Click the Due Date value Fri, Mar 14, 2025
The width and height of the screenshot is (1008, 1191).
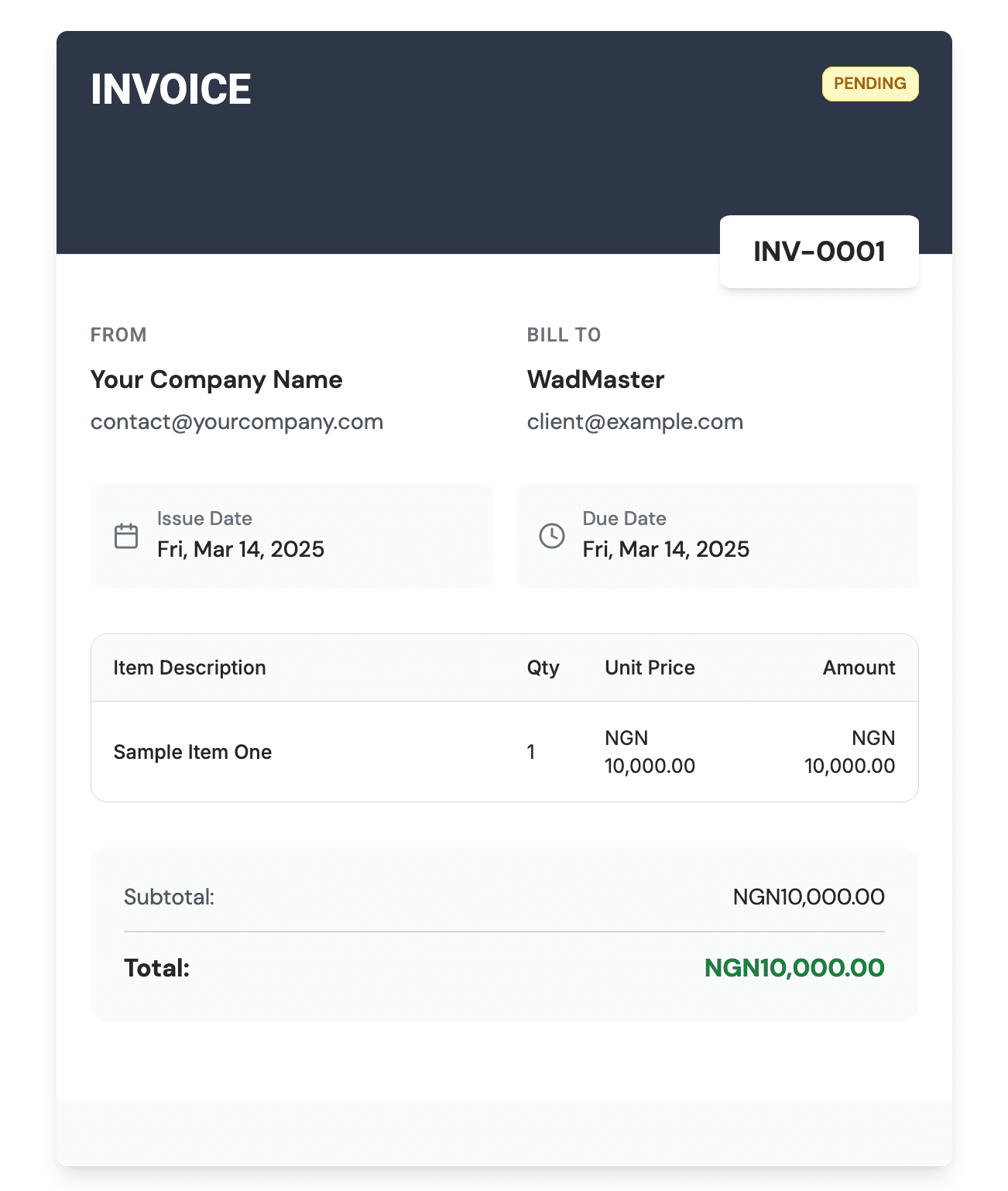pyautogui.click(x=666, y=550)
